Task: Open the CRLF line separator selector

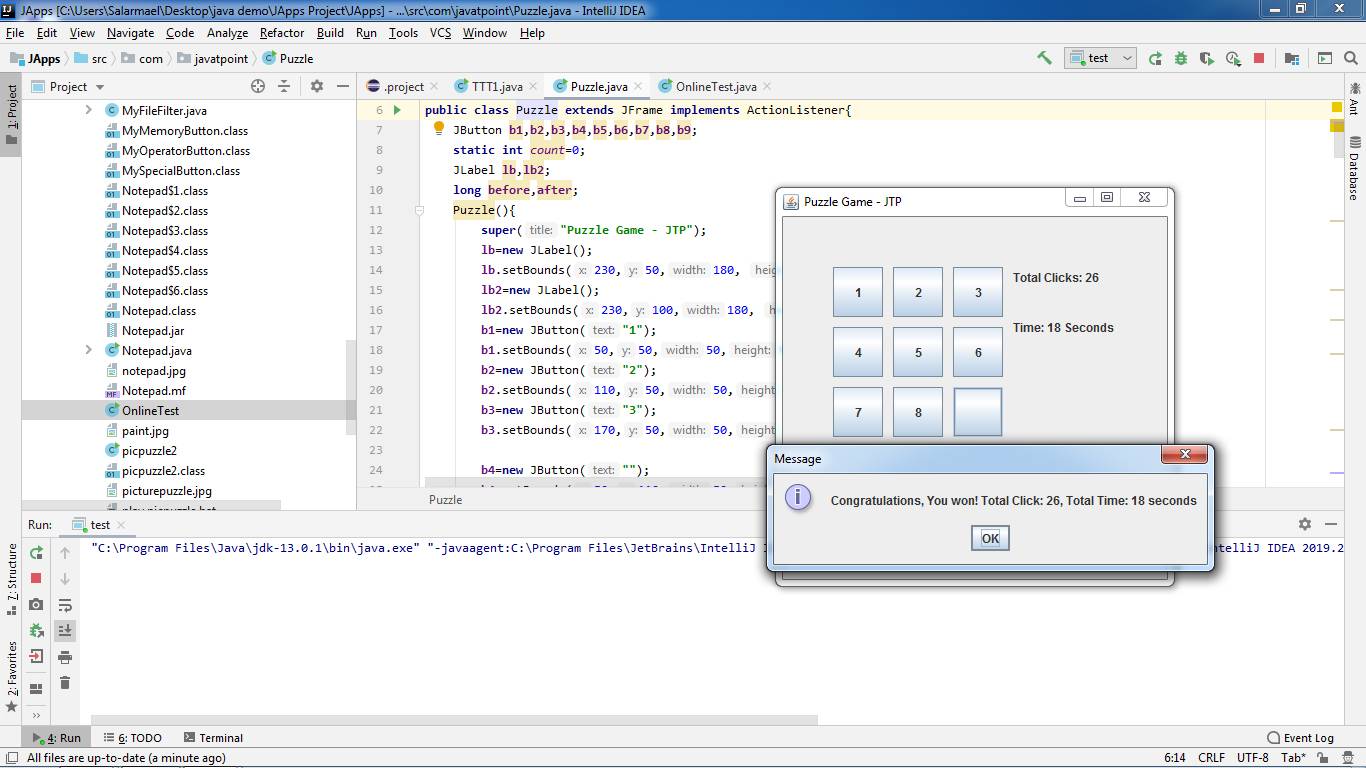Action: (x=1211, y=758)
